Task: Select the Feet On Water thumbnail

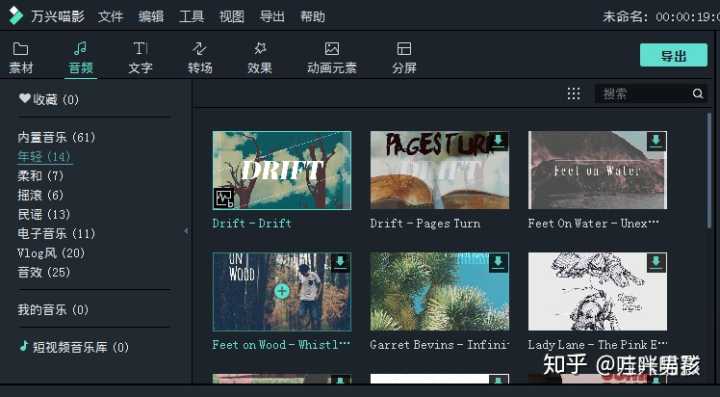Action: [x=597, y=170]
